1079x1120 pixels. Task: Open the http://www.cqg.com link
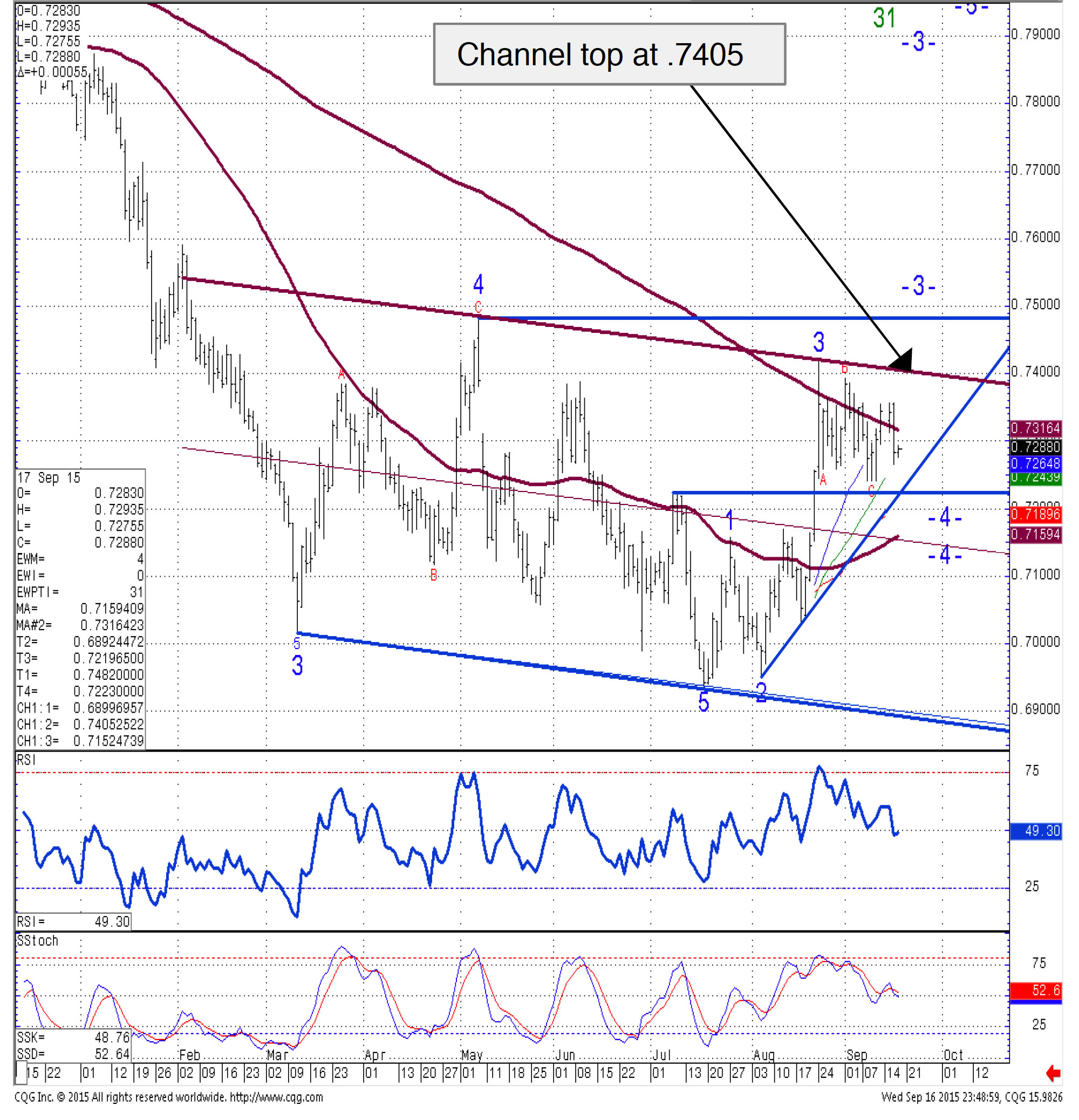click(277, 1097)
